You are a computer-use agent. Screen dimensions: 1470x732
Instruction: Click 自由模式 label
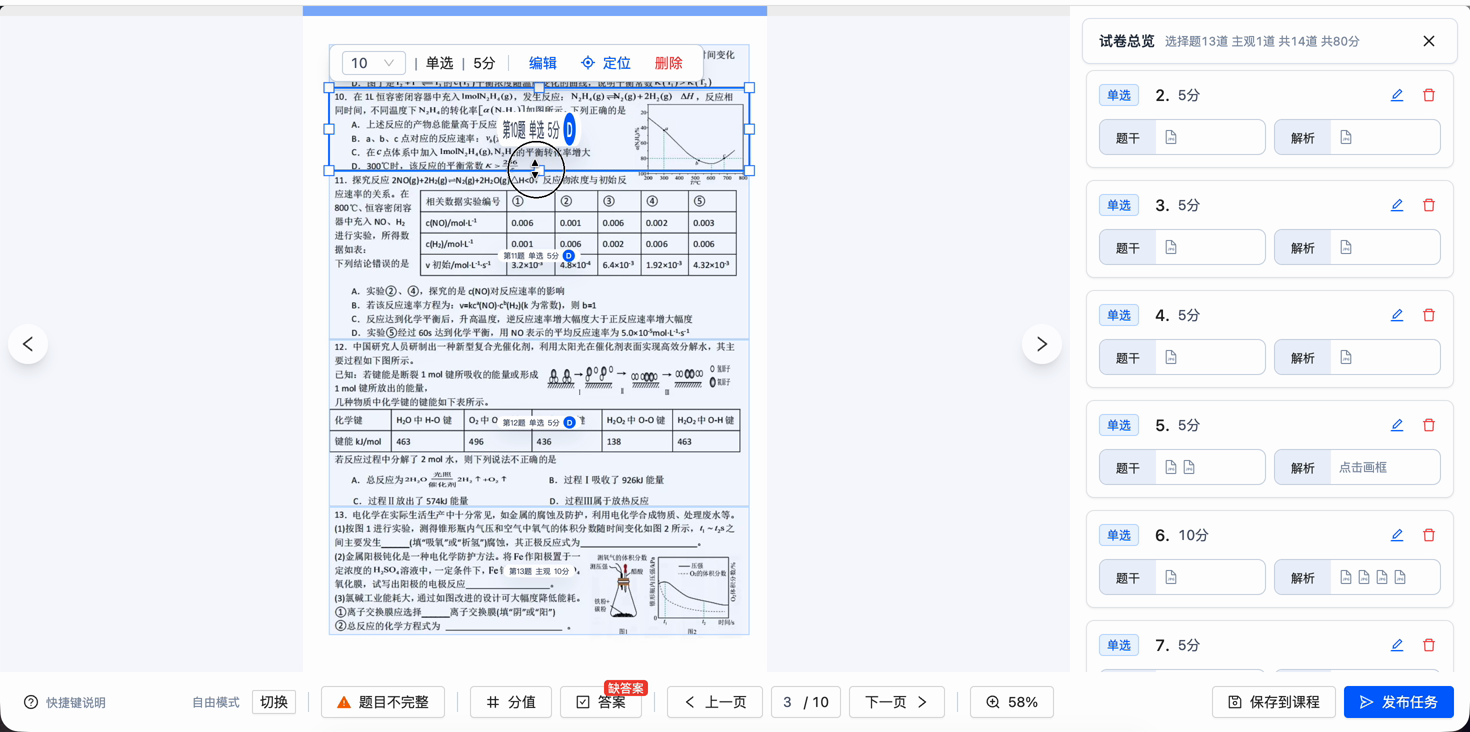216,702
